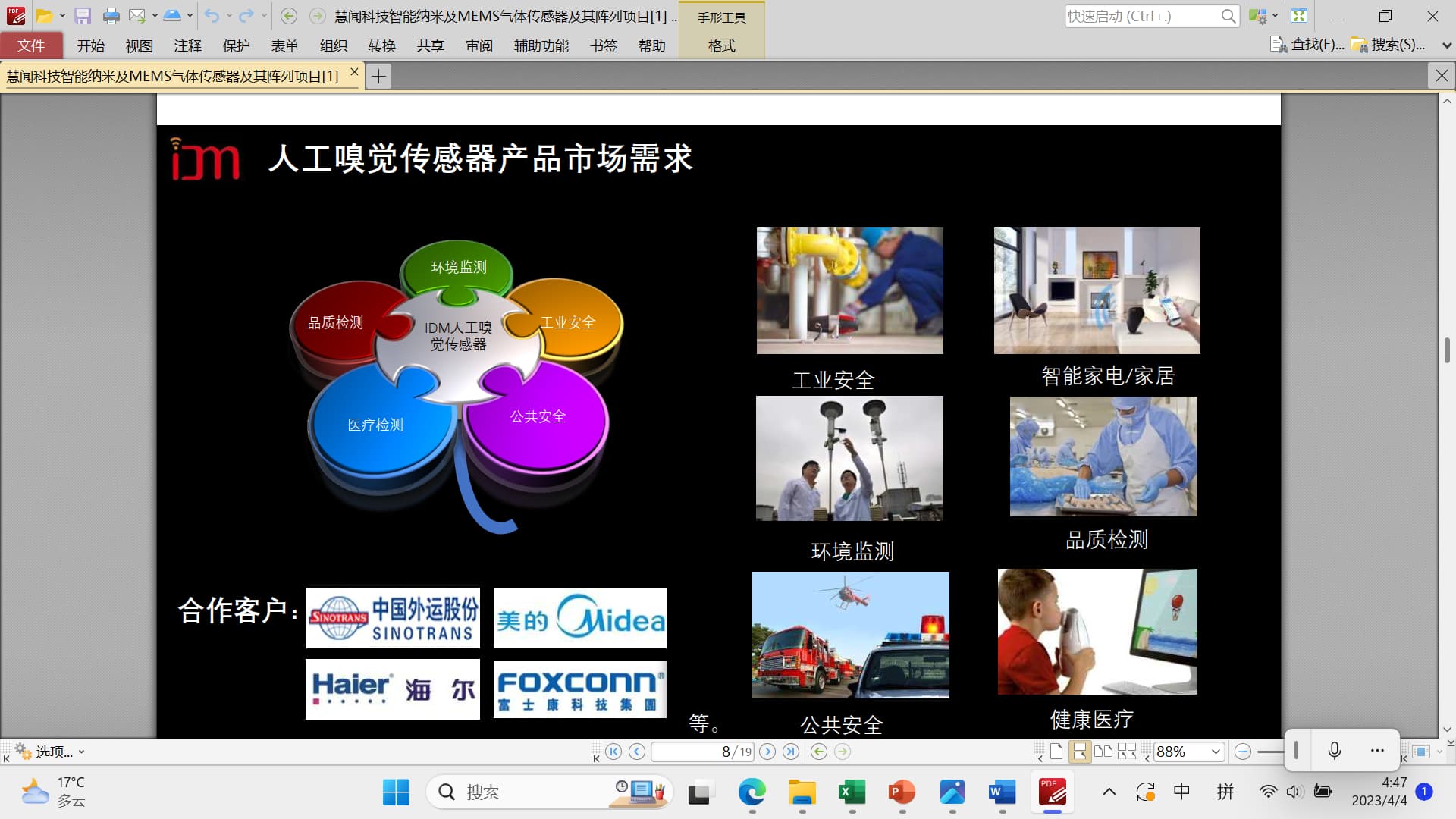The height and width of the screenshot is (819, 1456).
Task: Toggle two-page facing layout
Action: [1103, 752]
